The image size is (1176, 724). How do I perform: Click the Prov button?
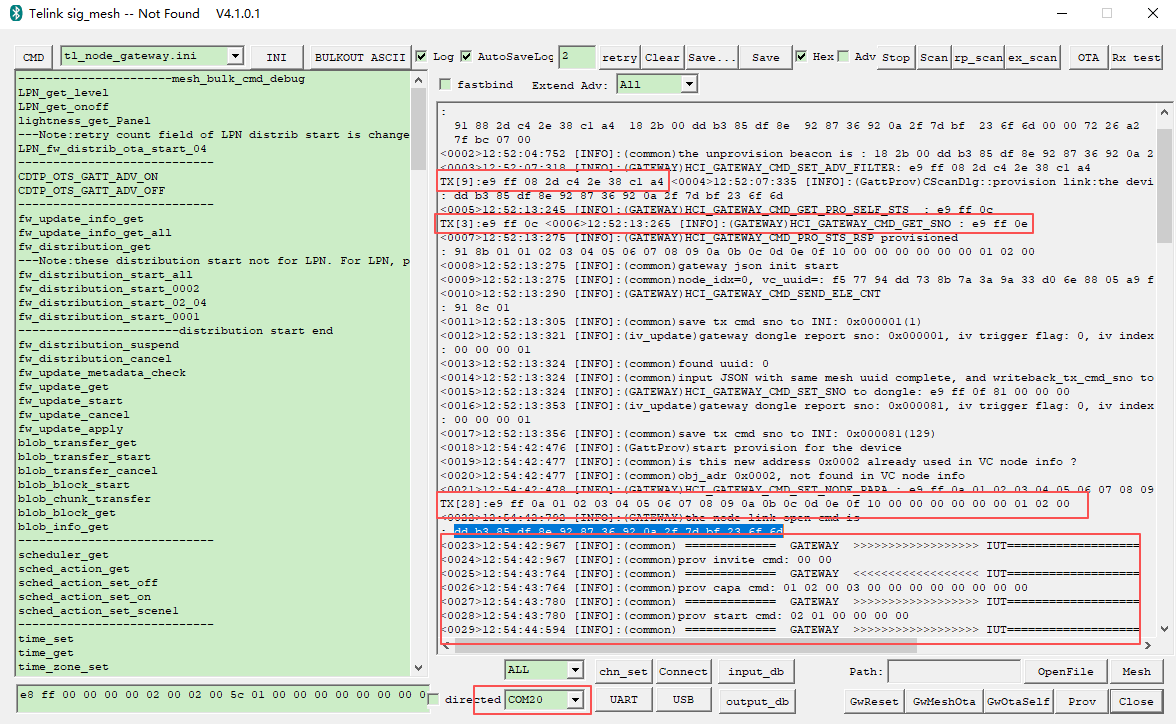[1082, 701]
